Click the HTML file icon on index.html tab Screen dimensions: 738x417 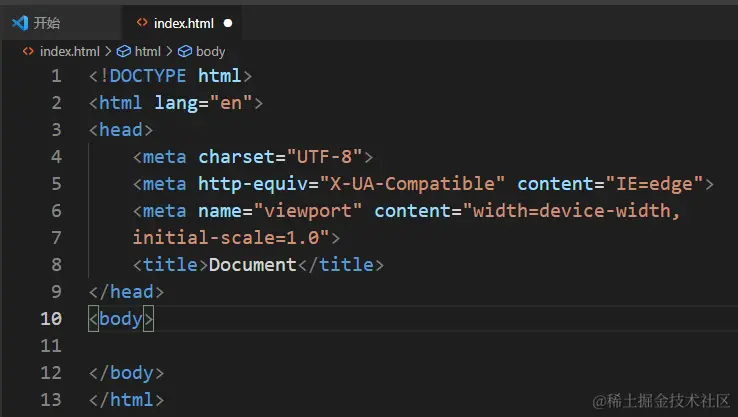tap(142, 23)
